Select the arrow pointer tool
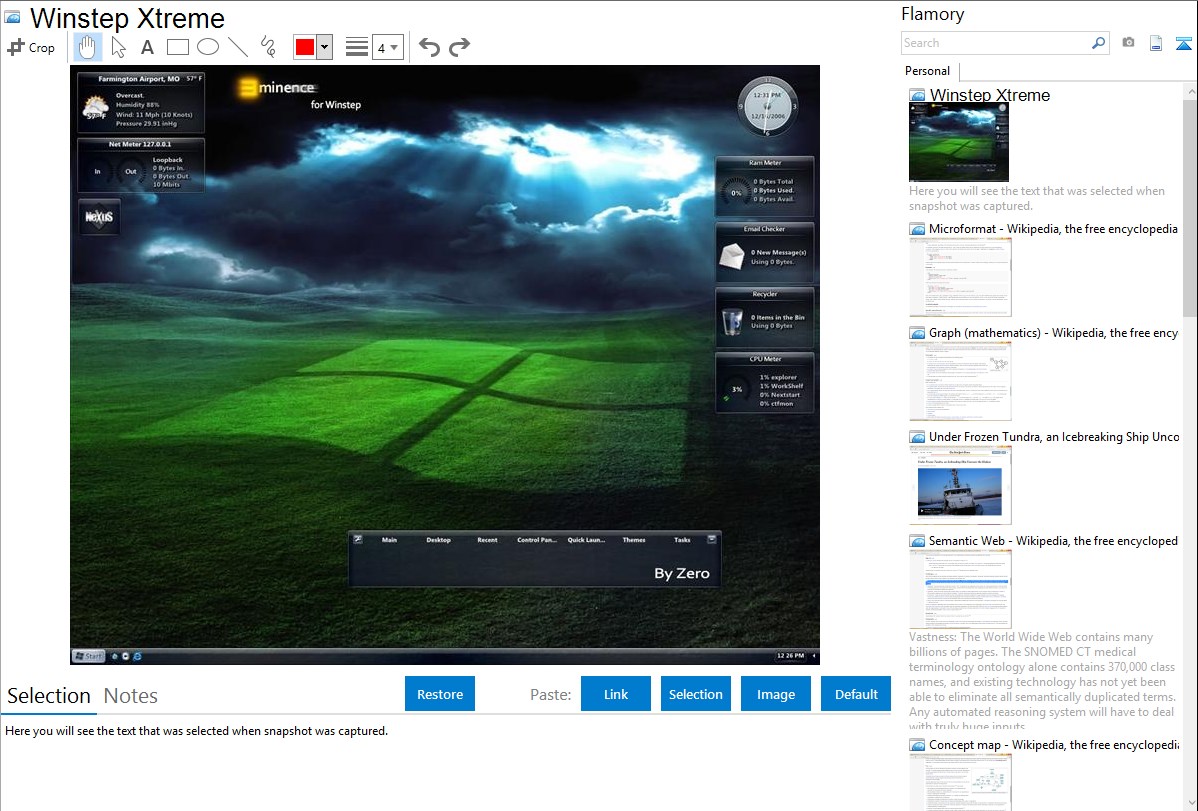1198x811 pixels. [x=118, y=47]
